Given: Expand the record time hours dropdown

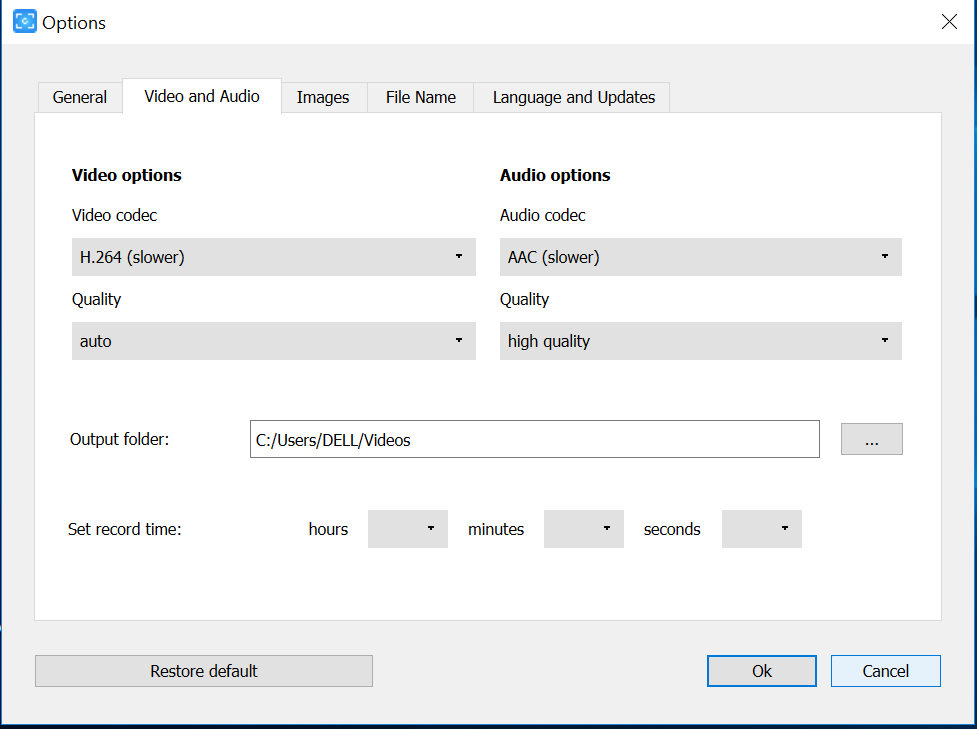Looking at the screenshot, I should pyautogui.click(x=408, y=529).
